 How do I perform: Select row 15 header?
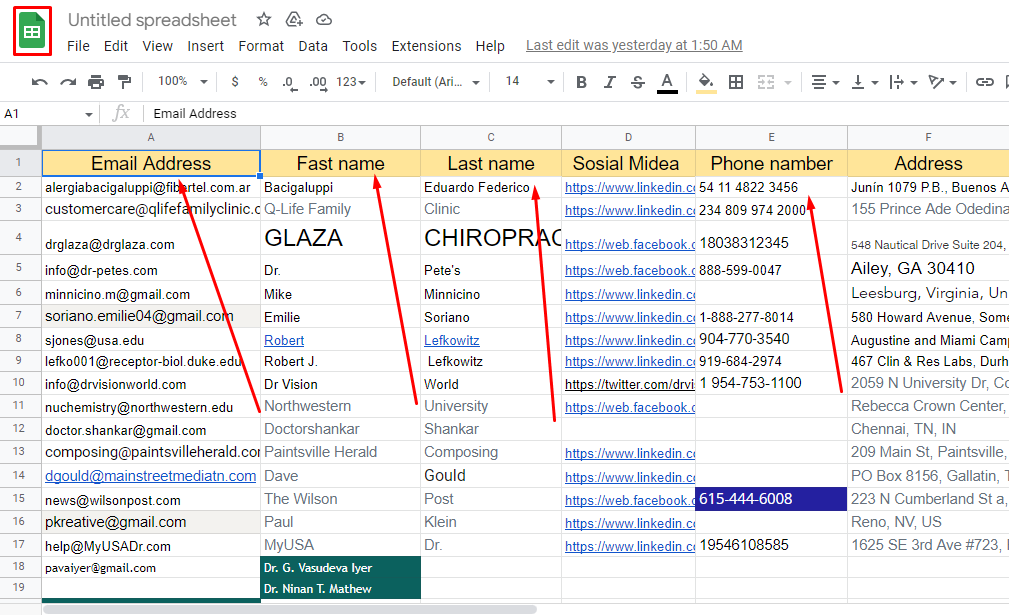(x=19, y=499)
